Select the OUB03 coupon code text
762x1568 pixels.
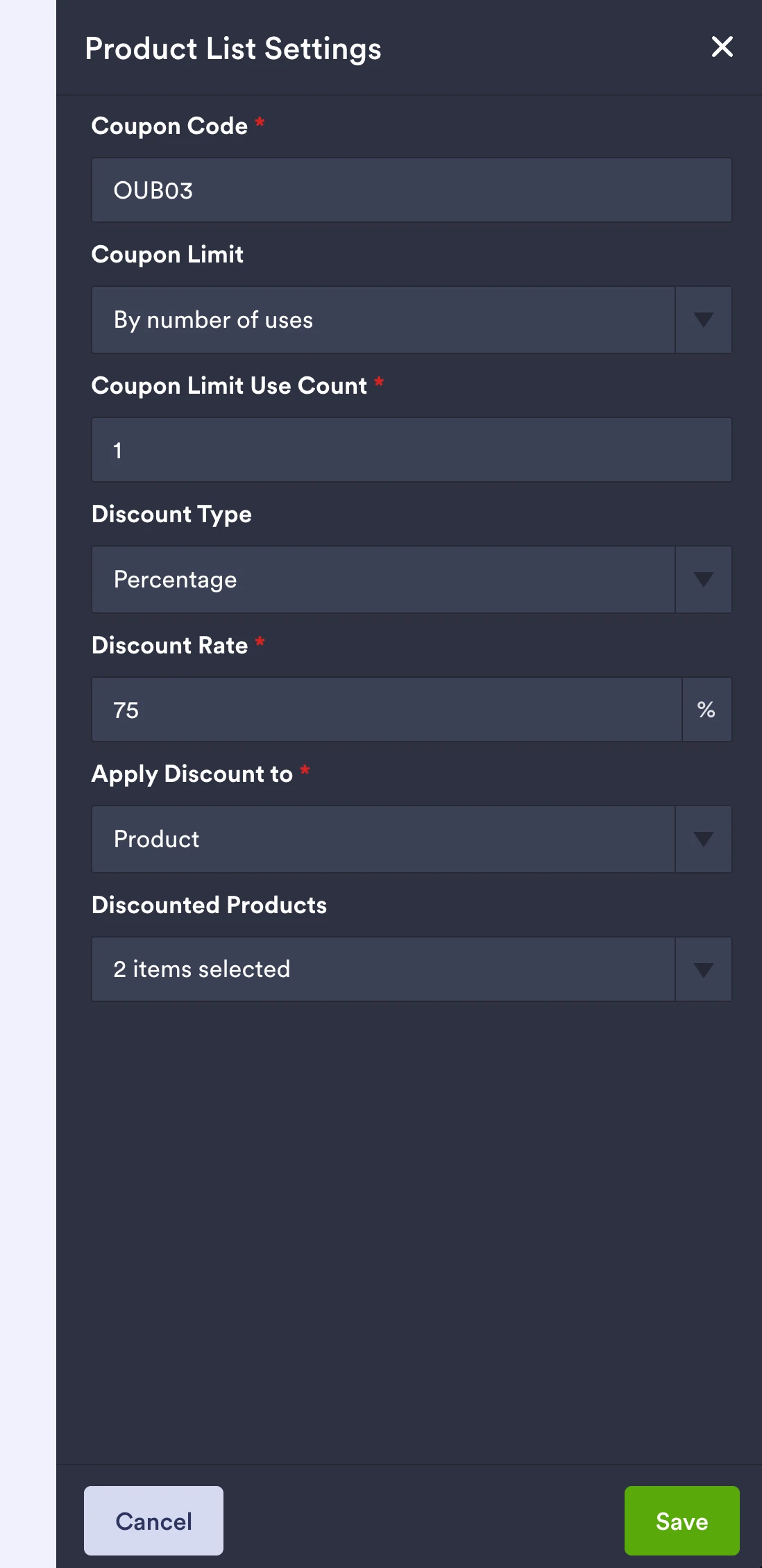[x=153, y=190]
